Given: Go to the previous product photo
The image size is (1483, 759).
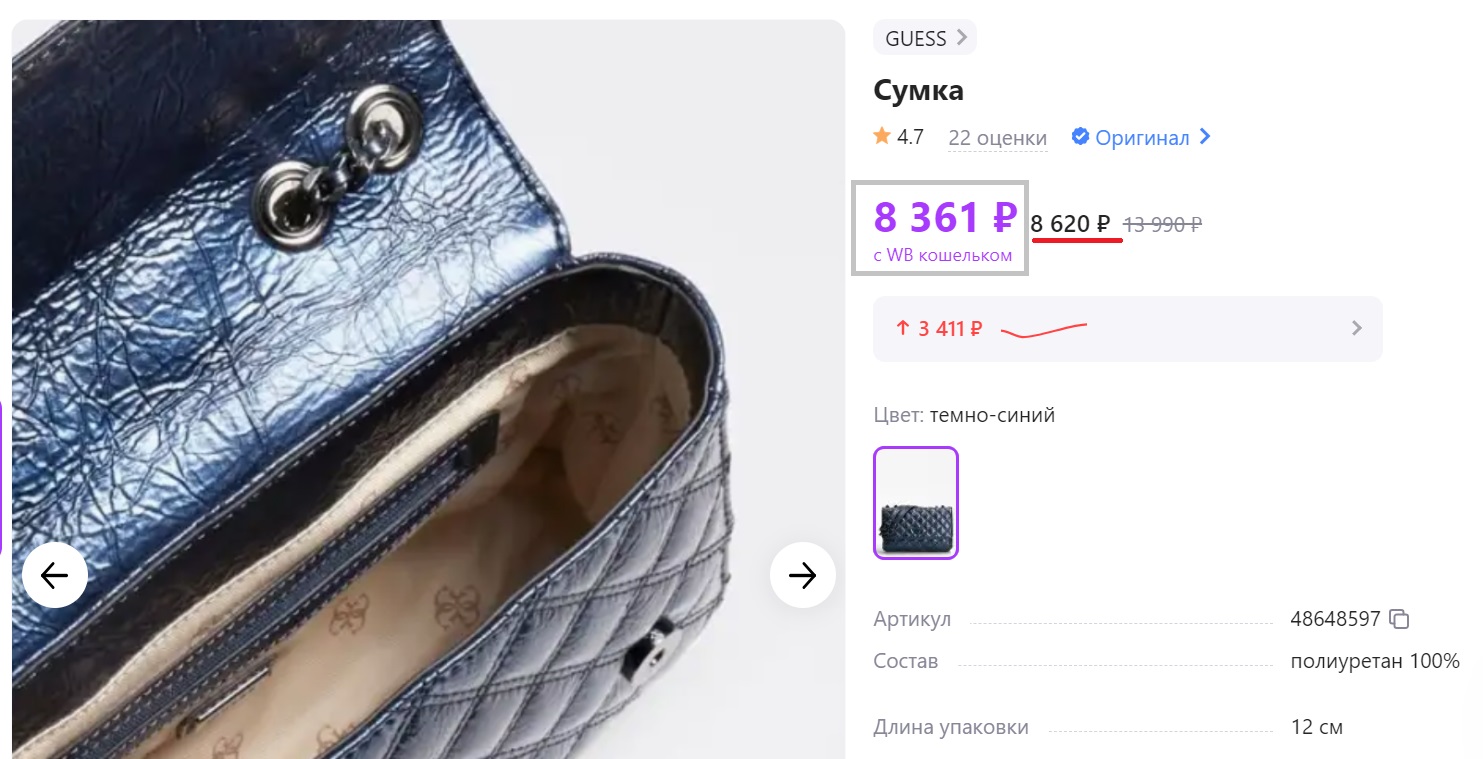Looking at the screenshot, I should [55, 575].
